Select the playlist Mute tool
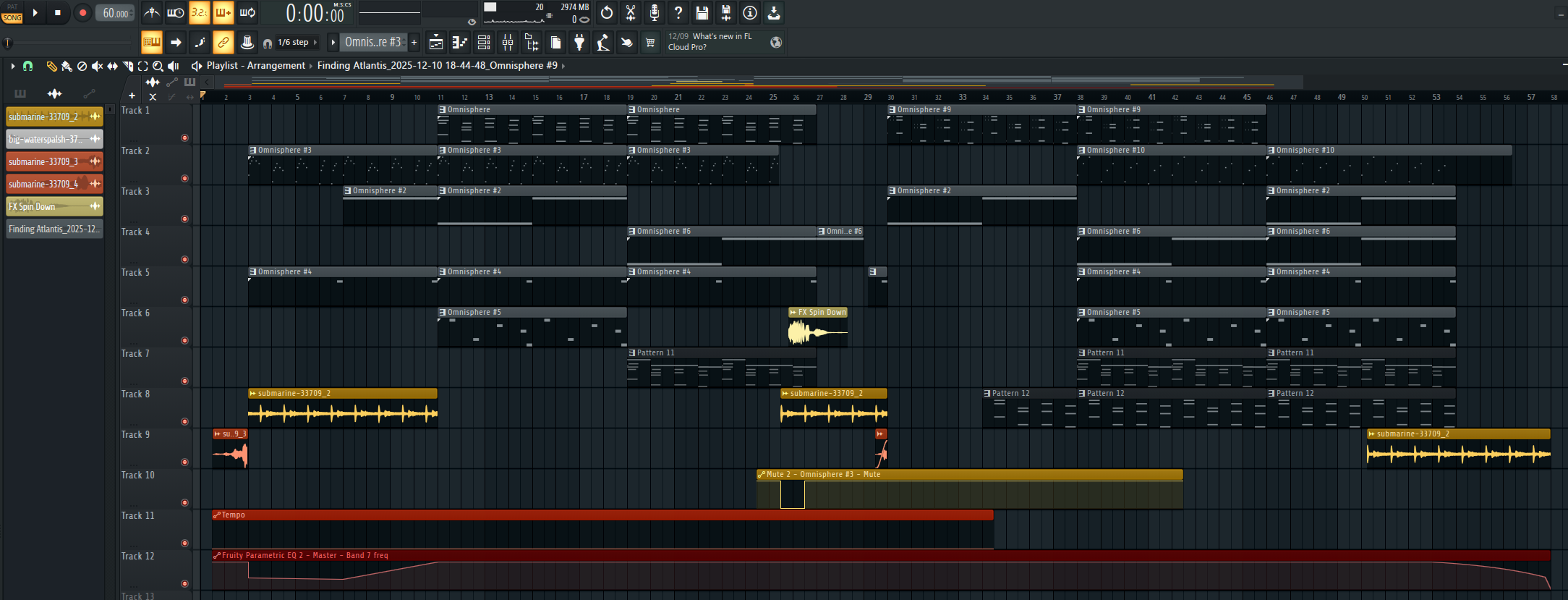 97,66
